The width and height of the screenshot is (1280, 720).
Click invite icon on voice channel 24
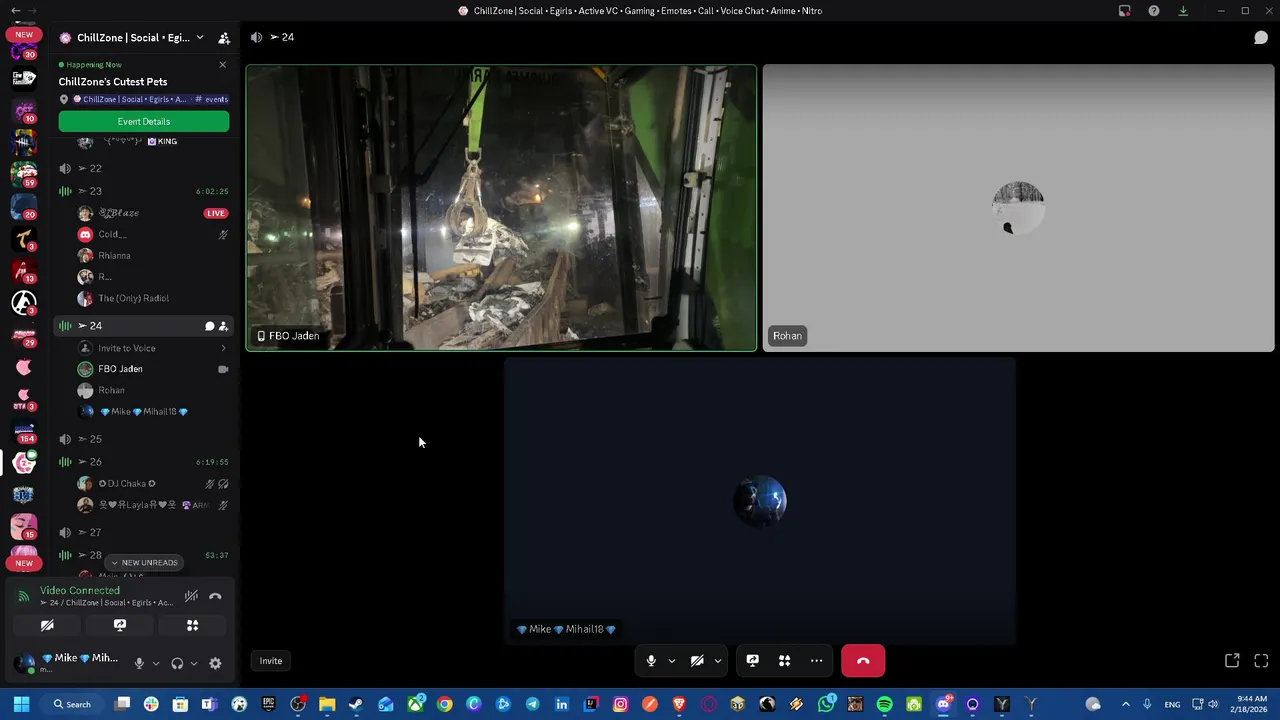click(x=223, y=326)
